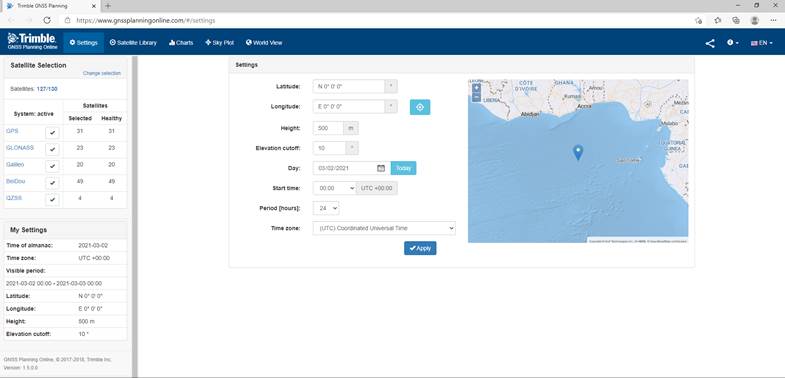The width and height of the screenshot is (785, 378).
Task: Zoom out on the map
Action: 476,96
